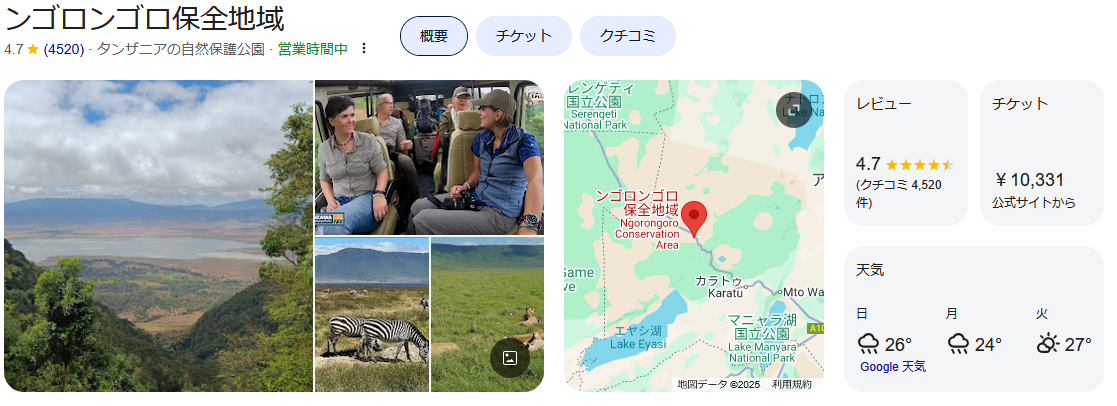Open the チケット ¥10,331 price card
Screen dimensions: 1117x406
pos(1041,153)
